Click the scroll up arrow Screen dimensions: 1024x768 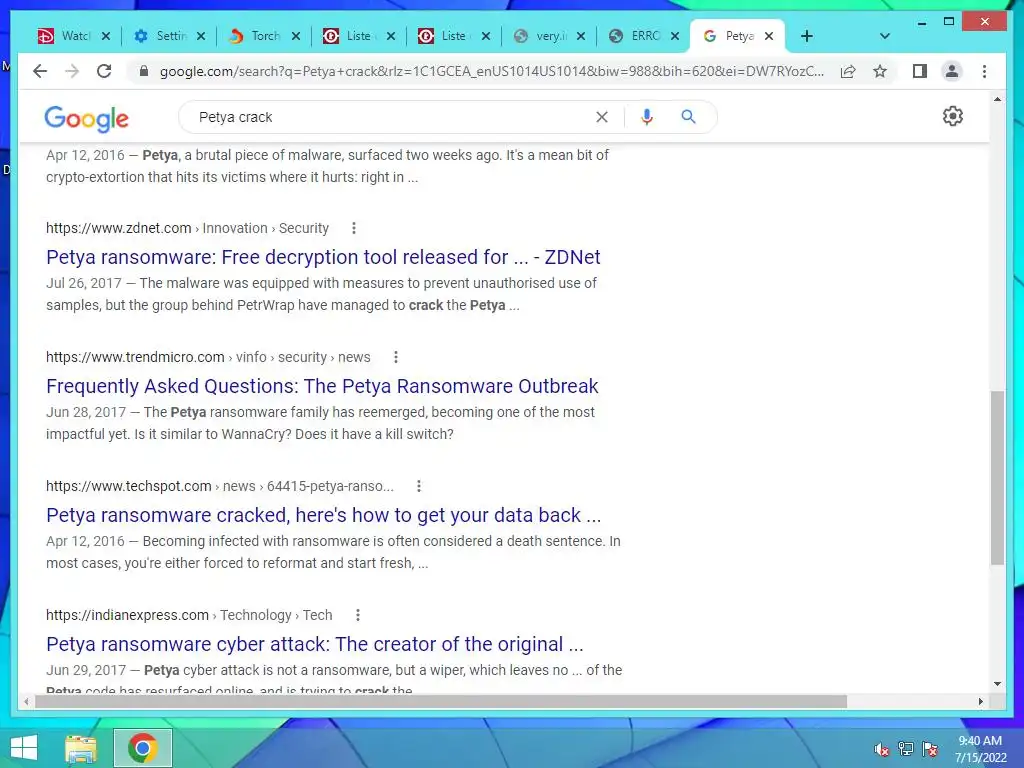997,99
